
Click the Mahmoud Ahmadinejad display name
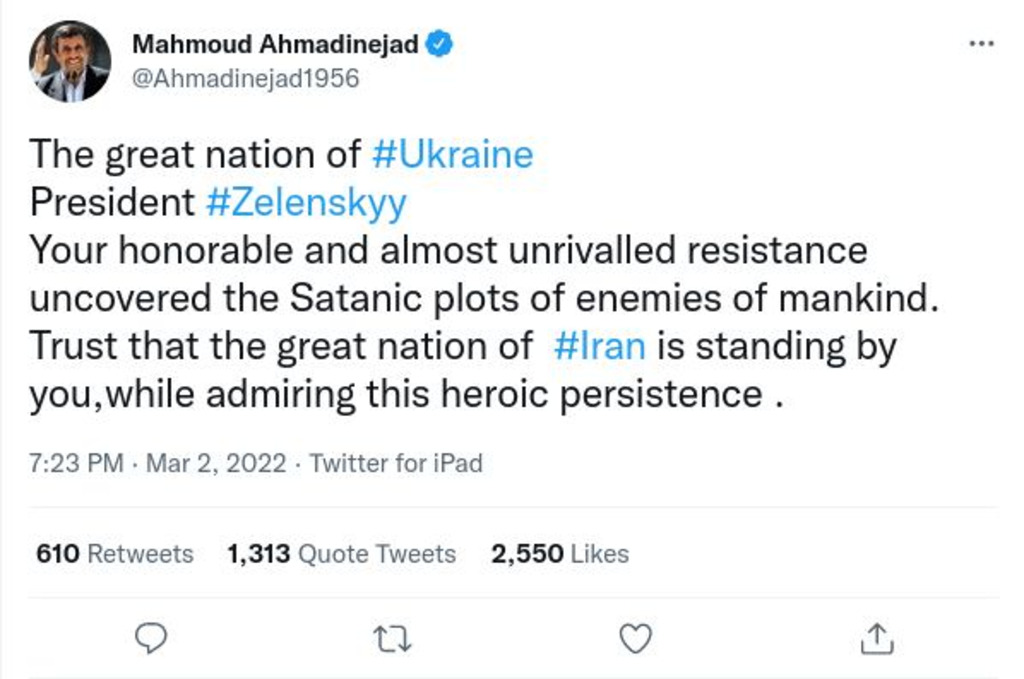(275, 44)
